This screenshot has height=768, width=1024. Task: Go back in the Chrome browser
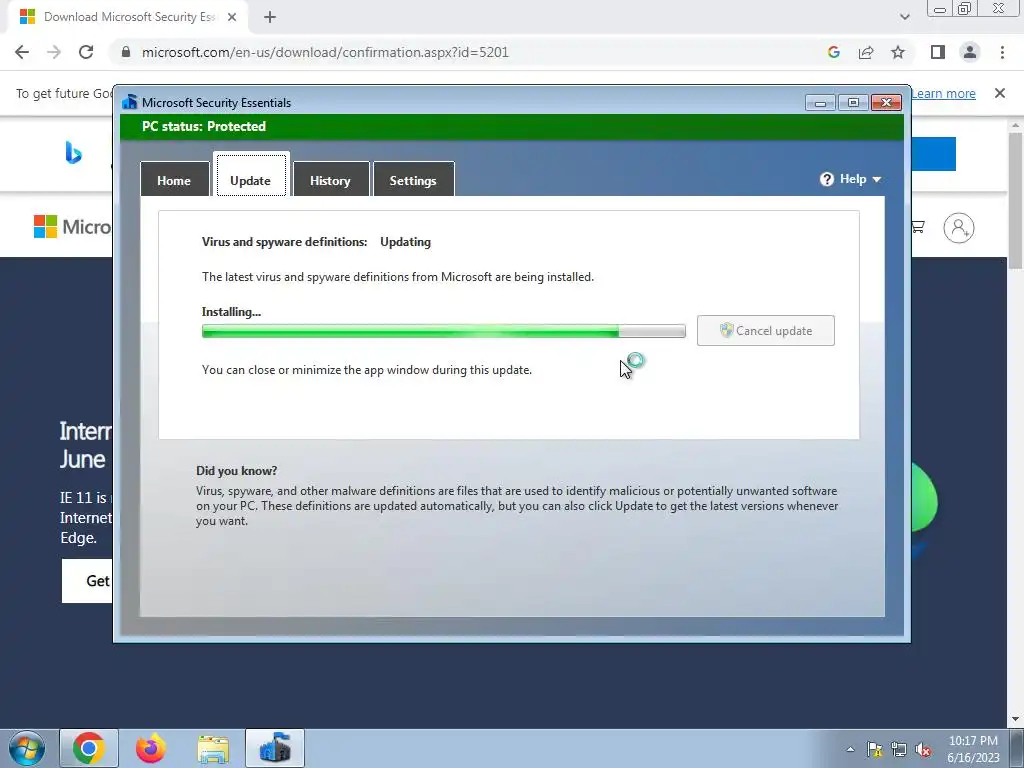click(22, 52)
